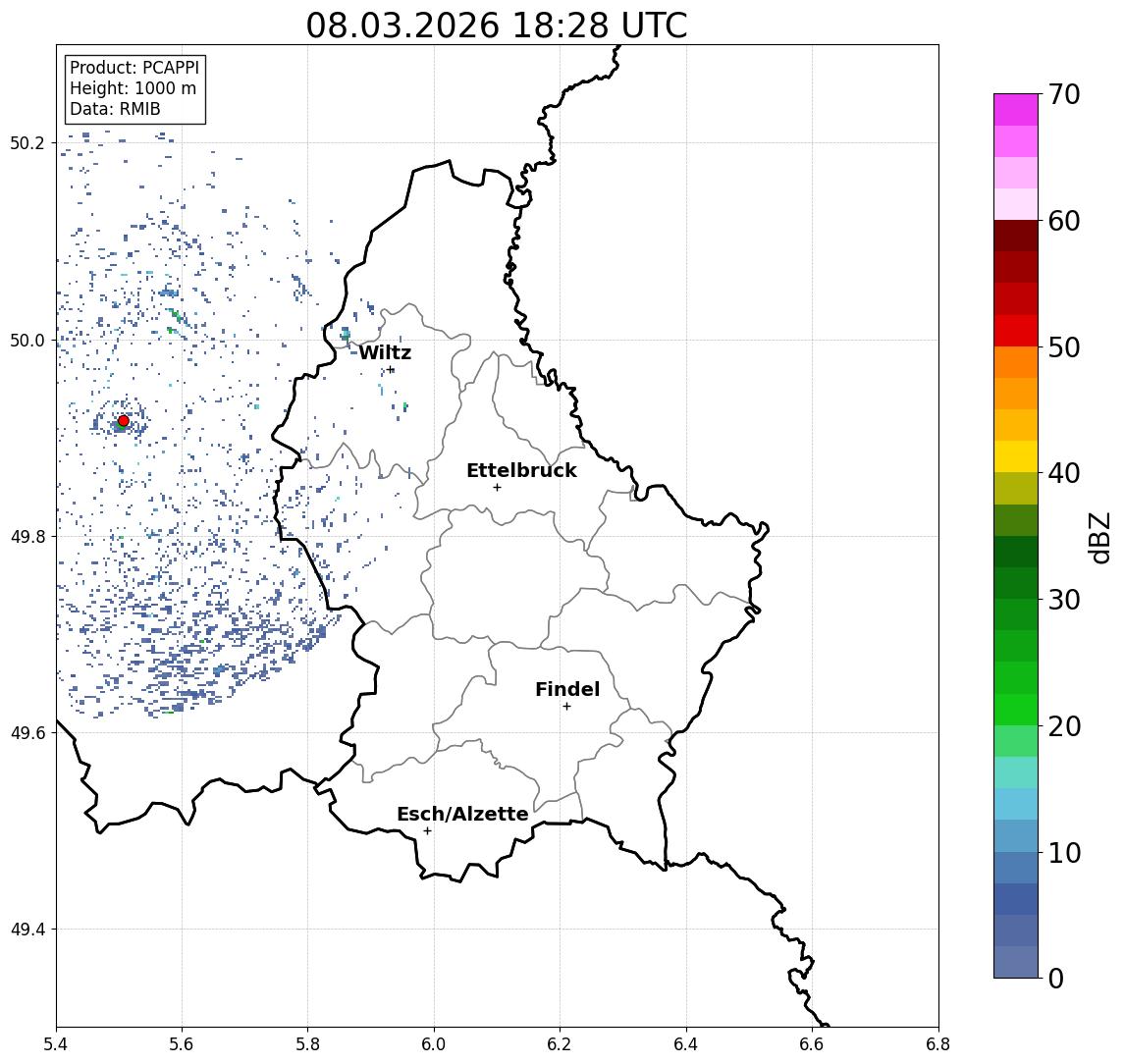Click the longitude label 5.4

[56, 1044]
